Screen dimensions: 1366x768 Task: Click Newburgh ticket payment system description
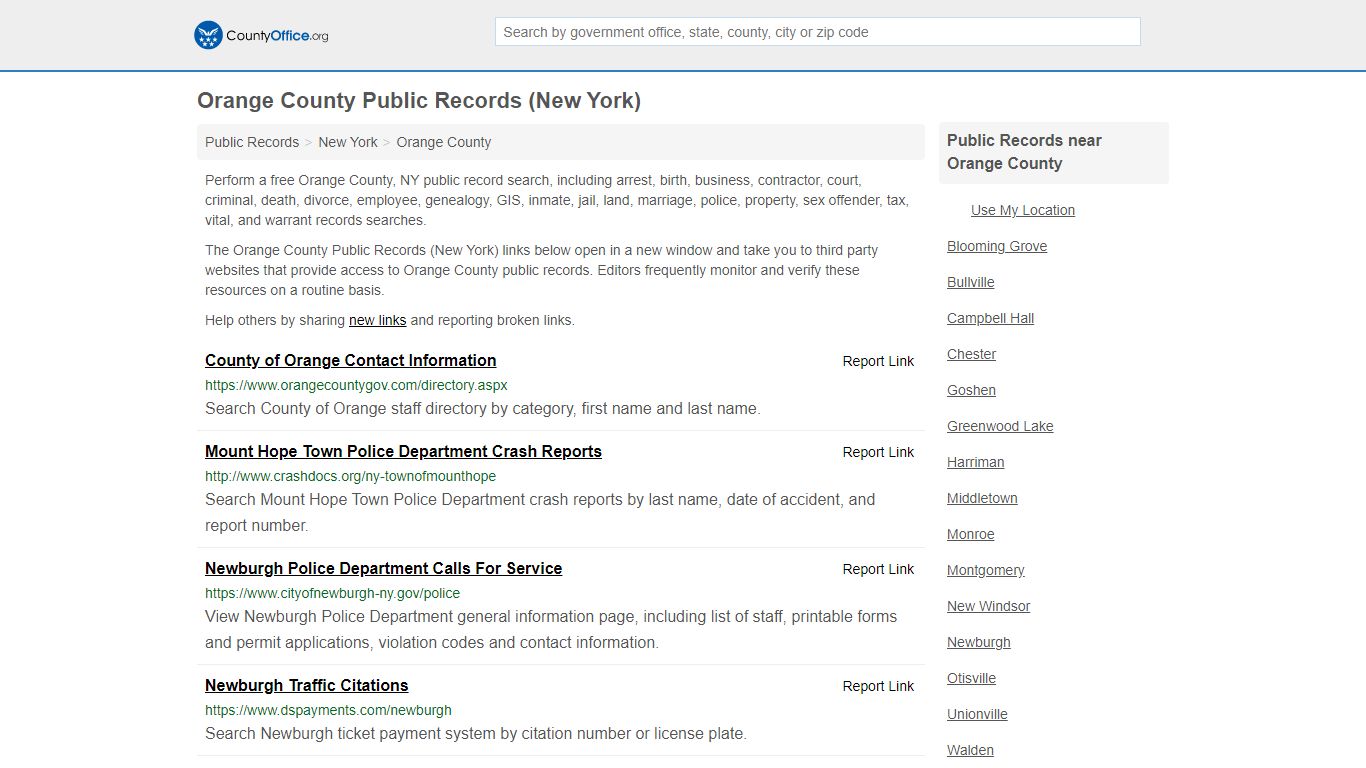tap(476, 733)
